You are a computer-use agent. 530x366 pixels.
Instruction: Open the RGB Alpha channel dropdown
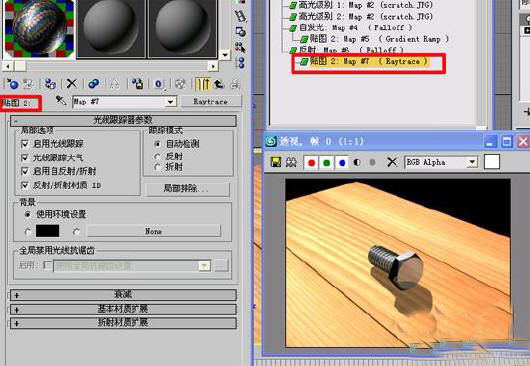(472, 162)
